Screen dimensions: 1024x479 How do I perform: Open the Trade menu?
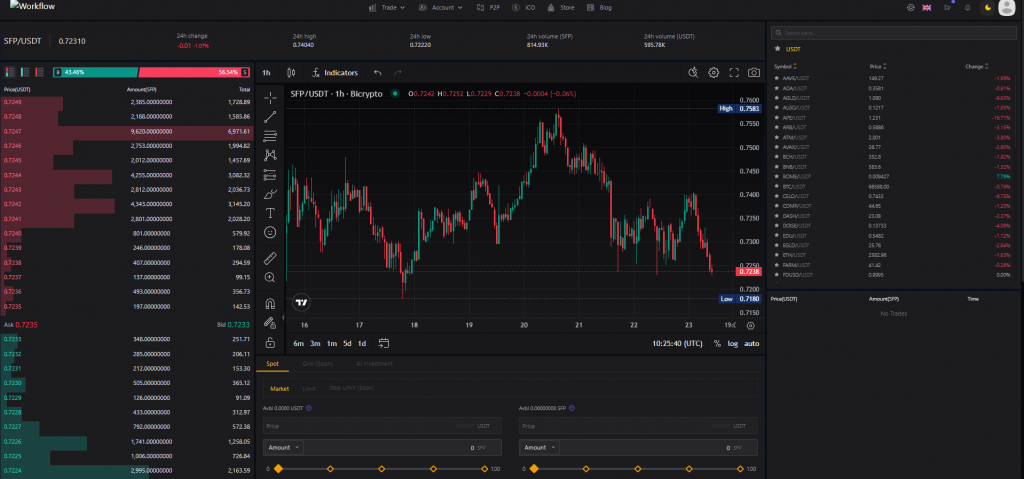click(x=387, y=8)
